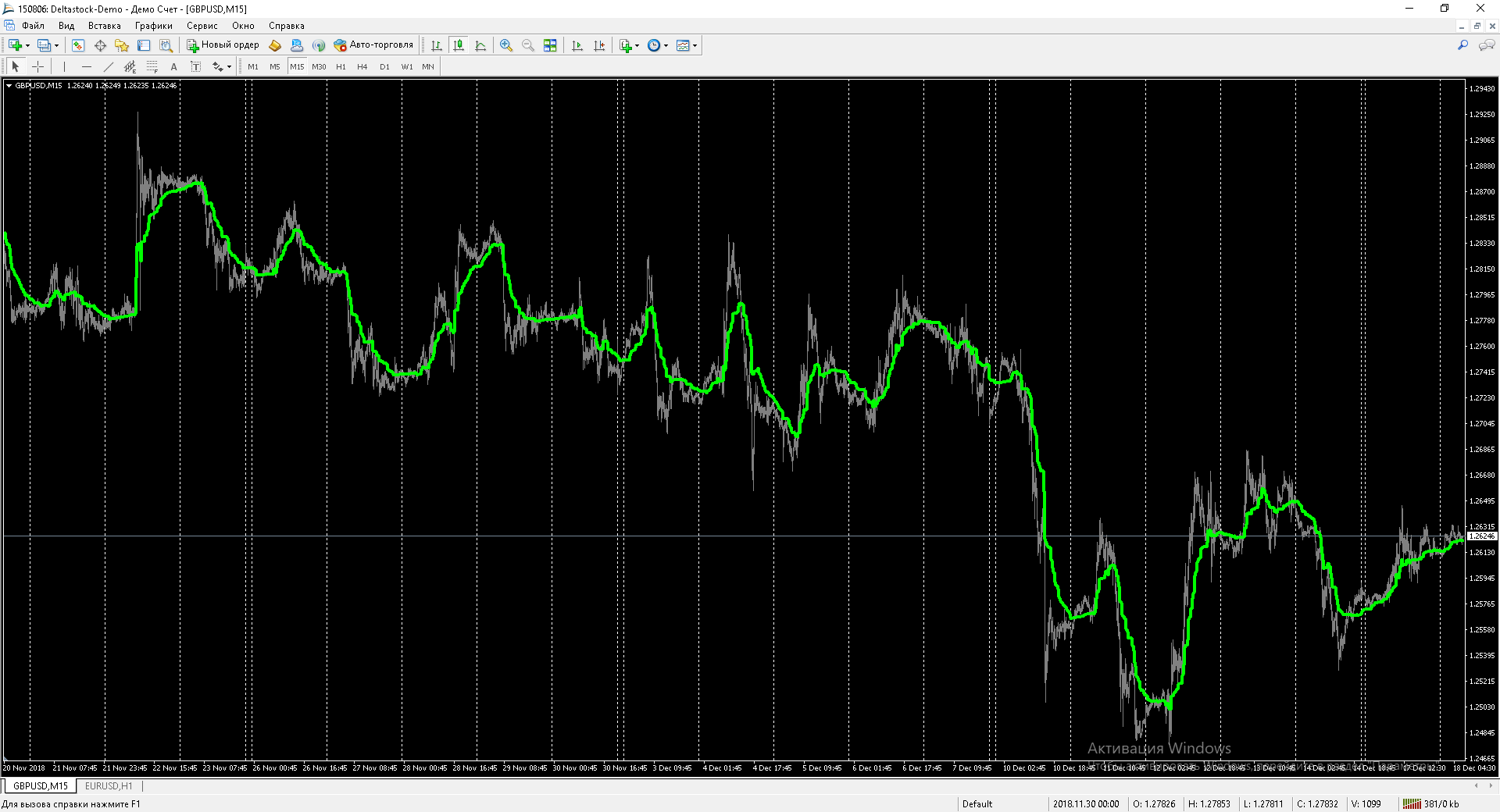Open the Окно menu

244,26
